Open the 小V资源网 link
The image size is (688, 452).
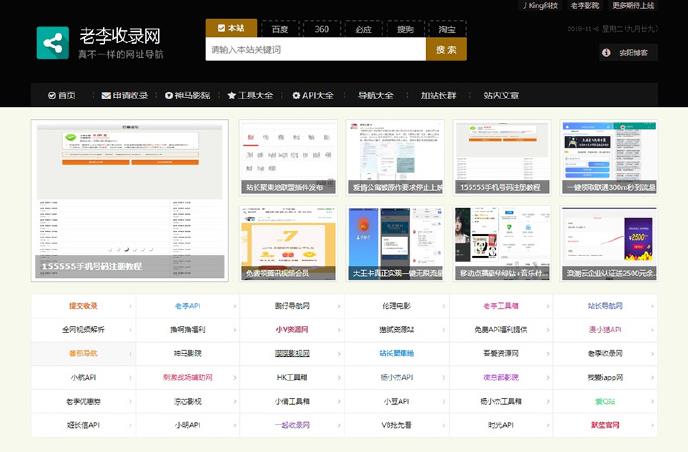tap(292, 330)
